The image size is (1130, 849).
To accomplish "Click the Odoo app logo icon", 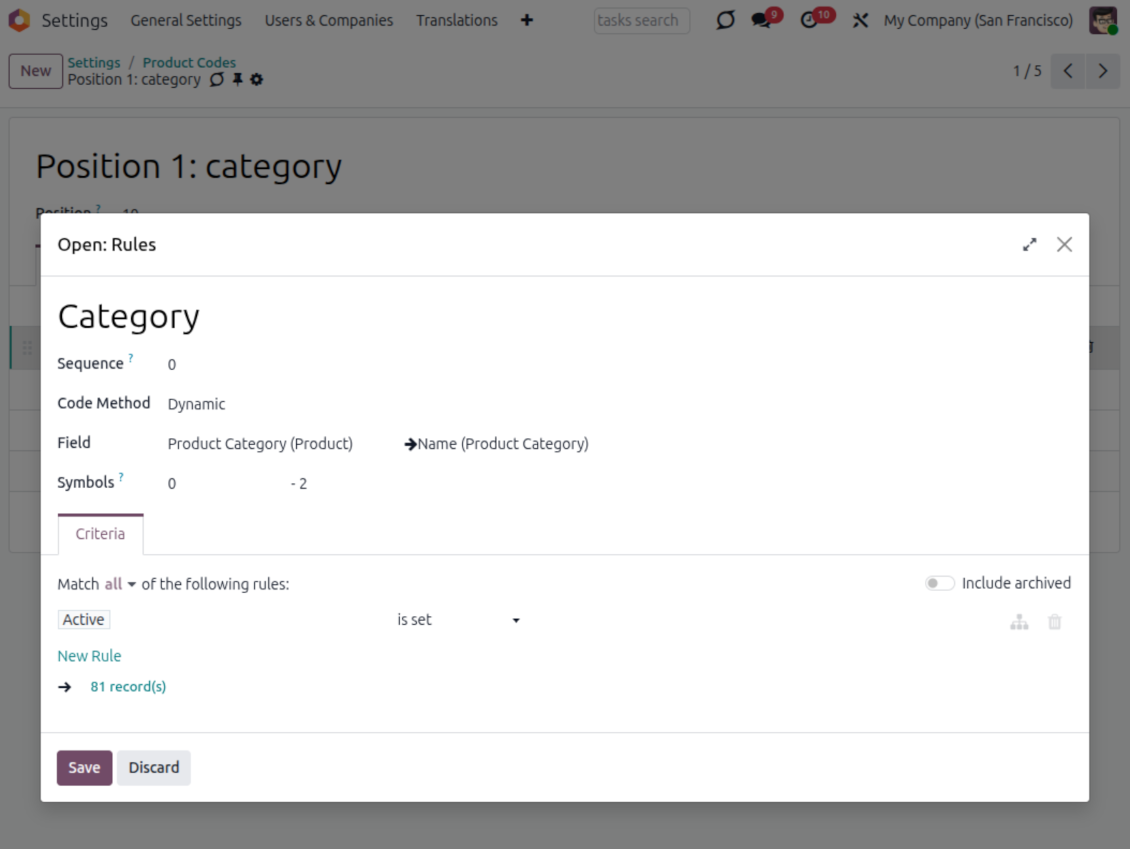I will tap(19, 20).
